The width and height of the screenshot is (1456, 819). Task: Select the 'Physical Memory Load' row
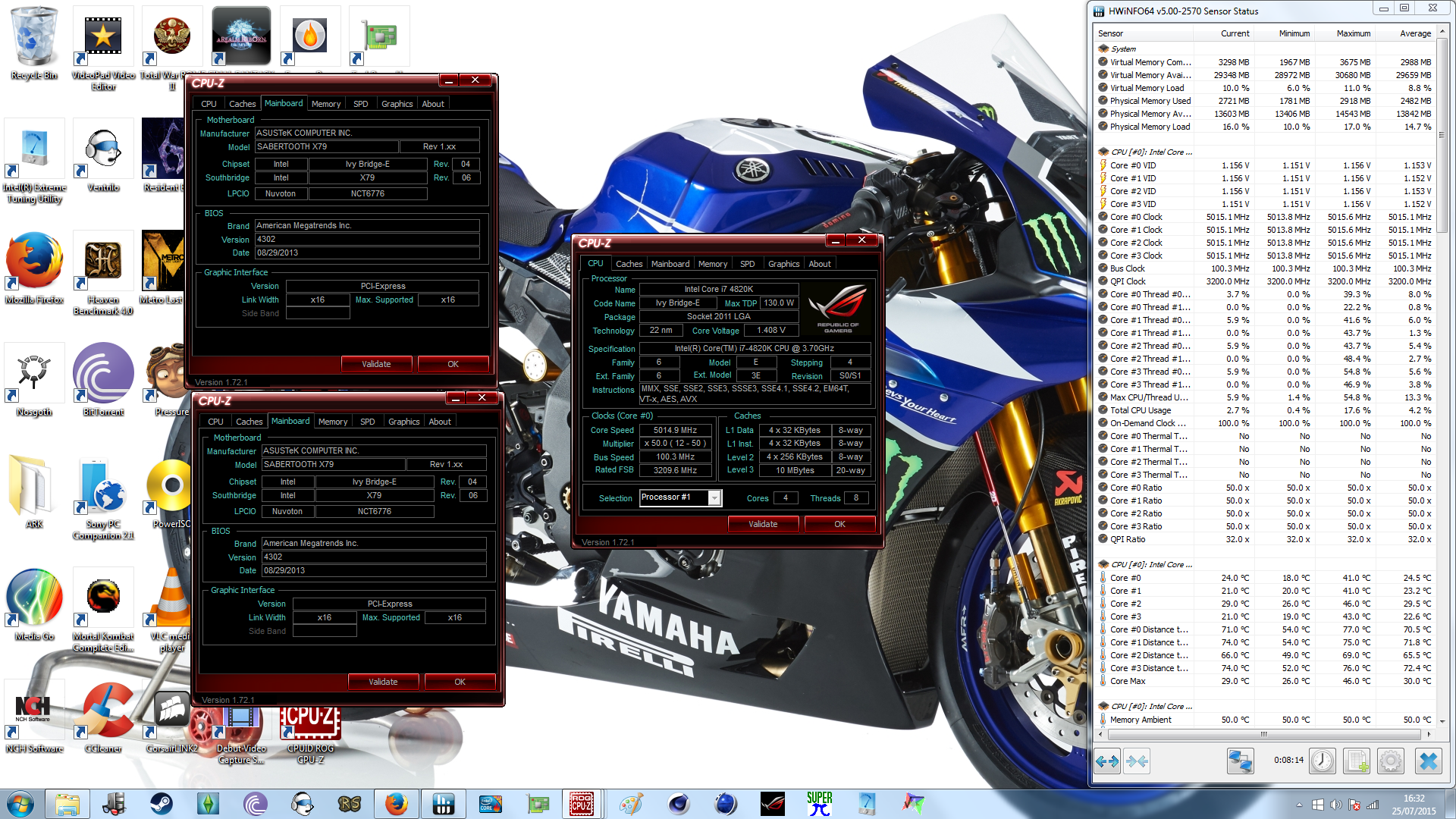click(1265, 127)
